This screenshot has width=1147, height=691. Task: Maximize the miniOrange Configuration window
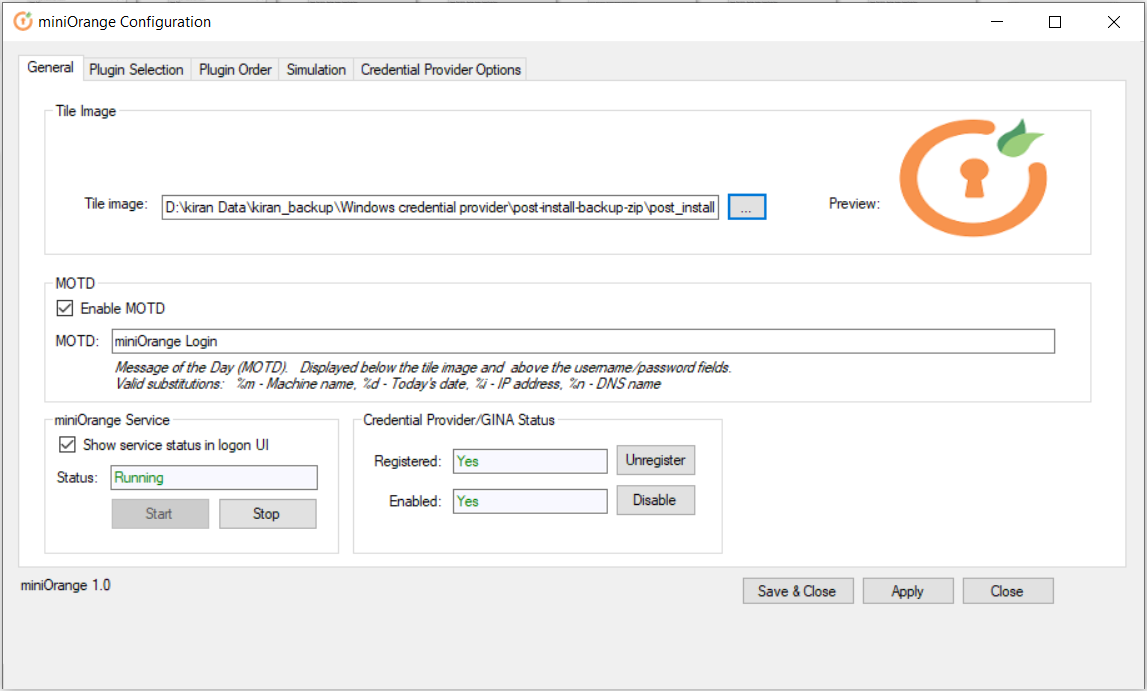[x=1055, y=22]
